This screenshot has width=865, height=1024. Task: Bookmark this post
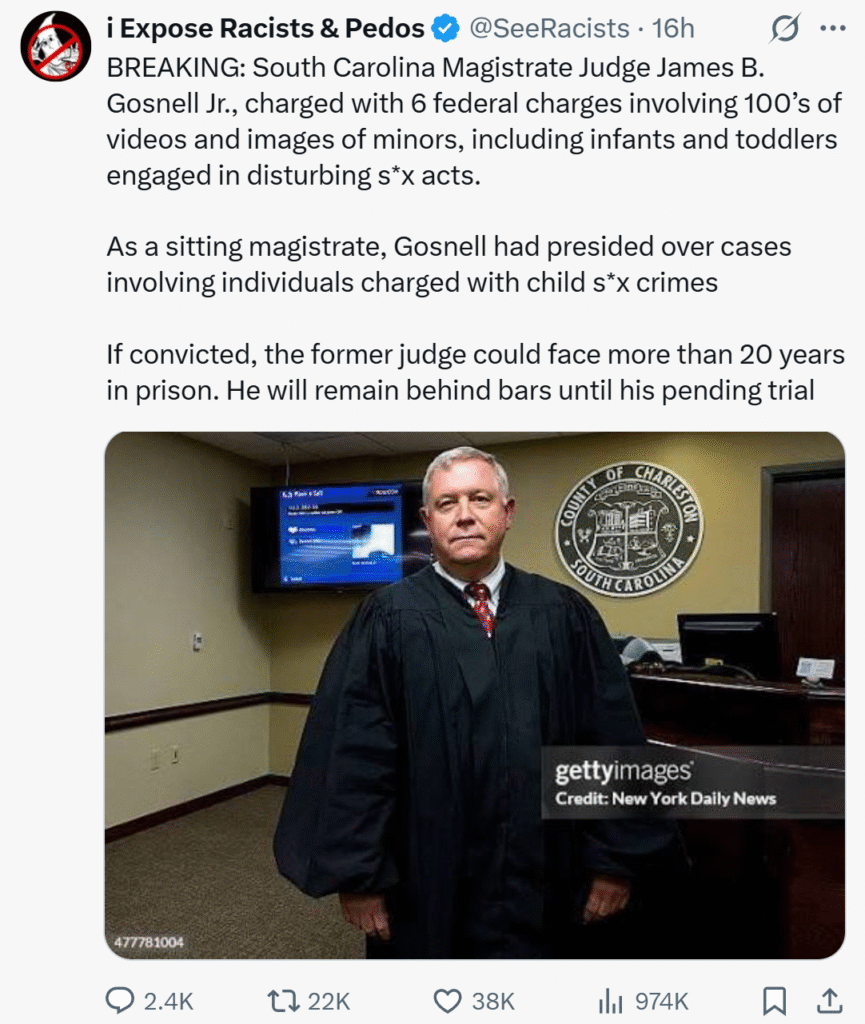click(x=775, y=1000)
